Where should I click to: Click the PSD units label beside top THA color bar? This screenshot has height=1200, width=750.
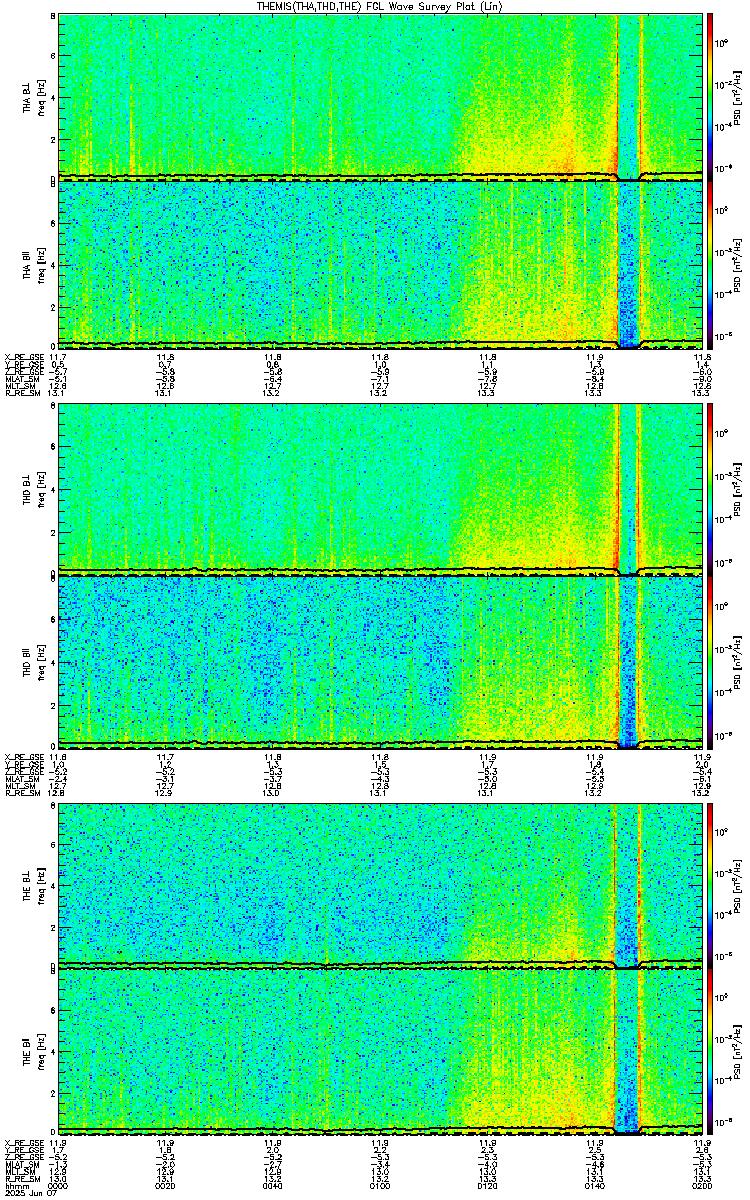click(735, 96)
